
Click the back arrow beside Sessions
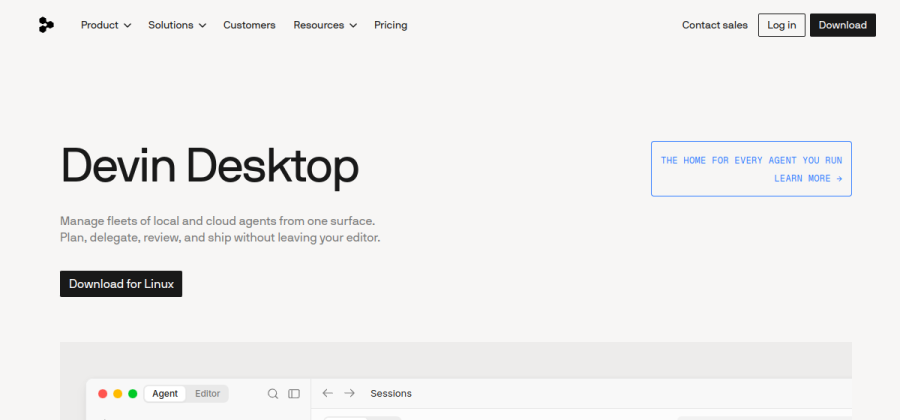(328, 393)
